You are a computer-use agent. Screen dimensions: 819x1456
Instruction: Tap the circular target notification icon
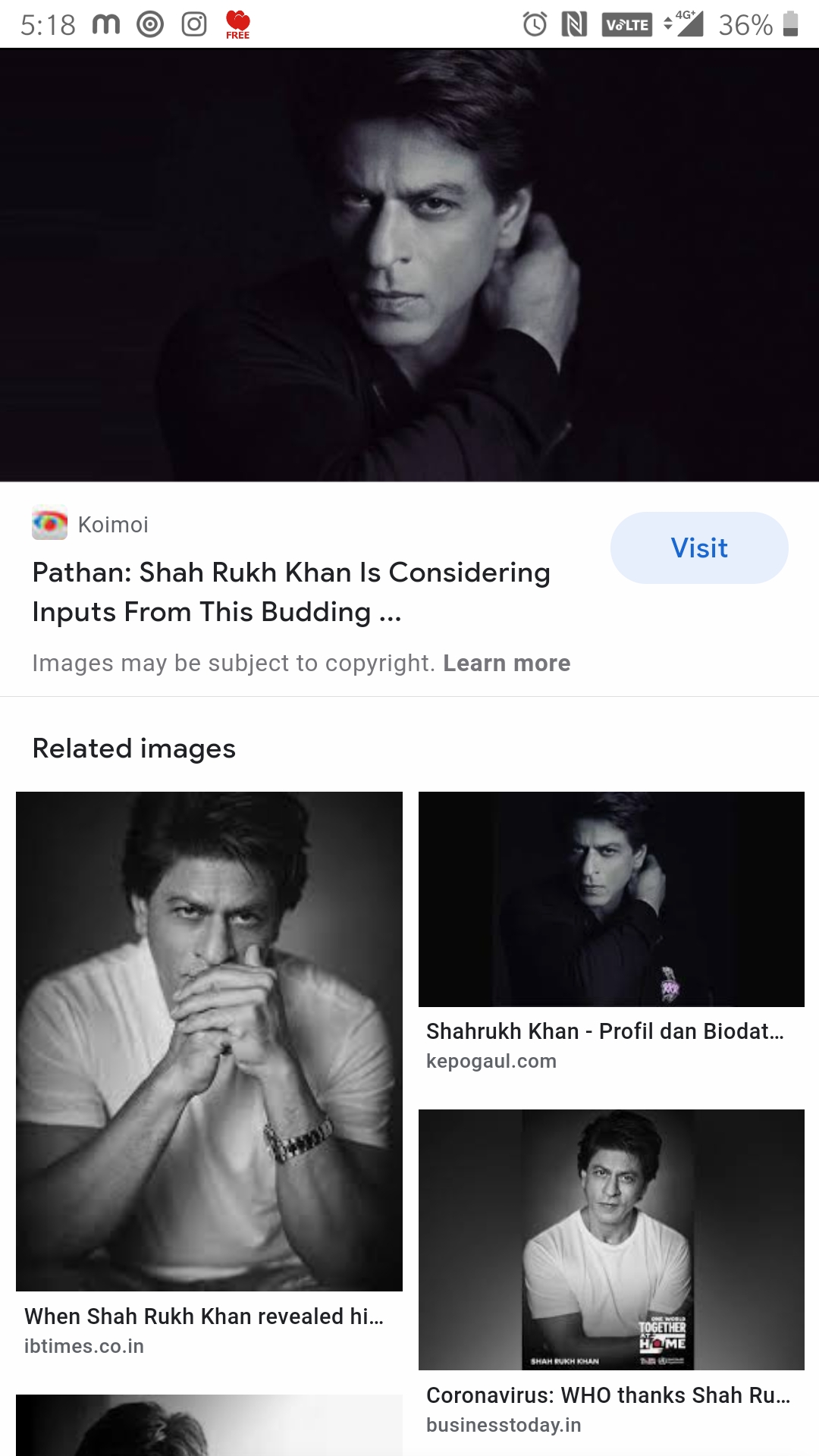[150, 25]
